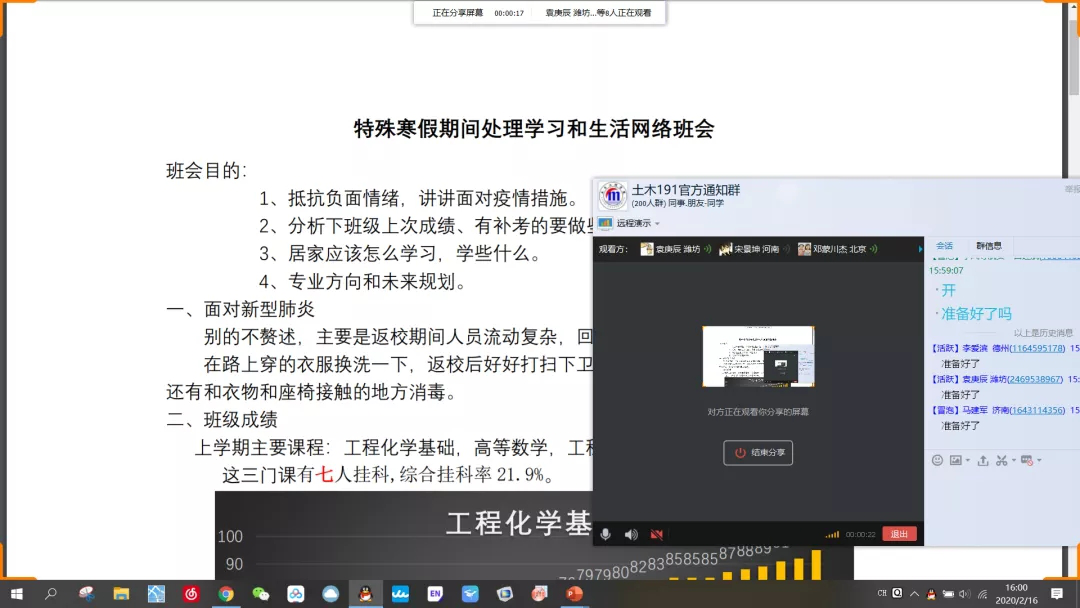This screenshot has height=608, width=1080.
Task: Click the file upload icon in chat
Action: point(983,460)
